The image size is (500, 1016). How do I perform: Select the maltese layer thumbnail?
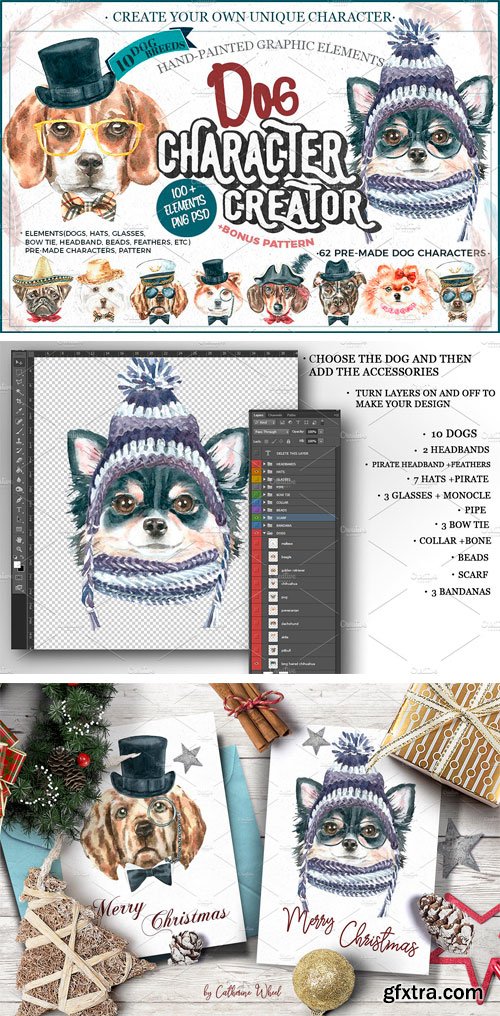(273, 544)
